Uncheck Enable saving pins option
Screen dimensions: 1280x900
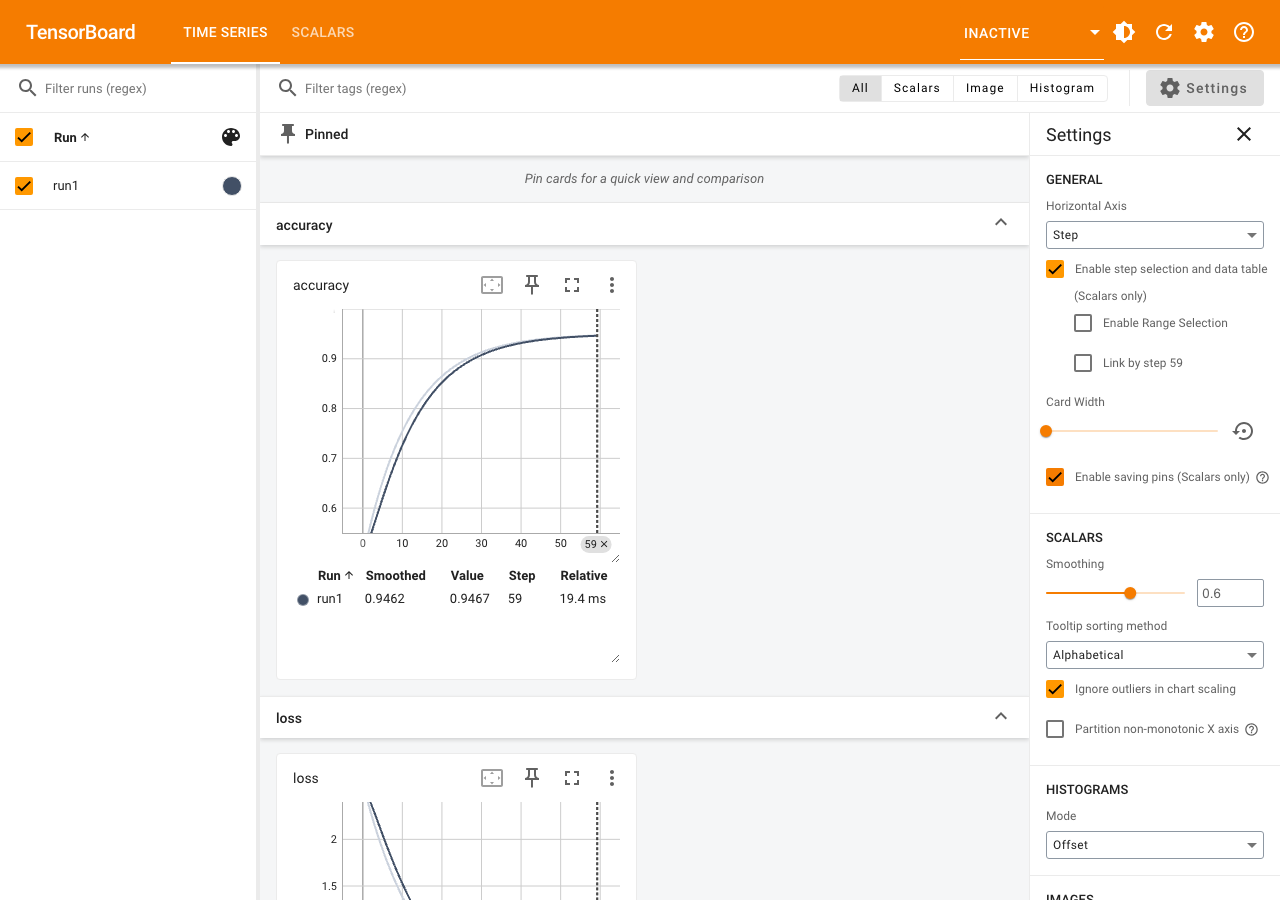1055,477
